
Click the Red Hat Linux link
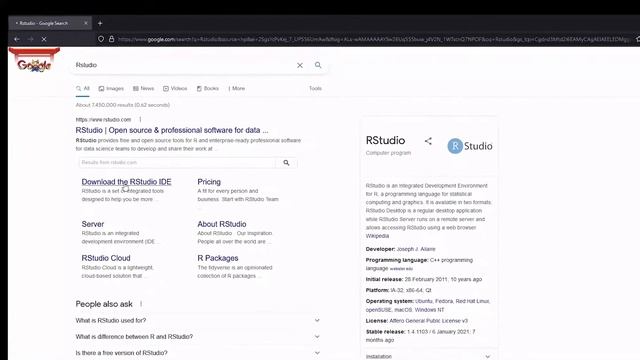coord(472,301)
